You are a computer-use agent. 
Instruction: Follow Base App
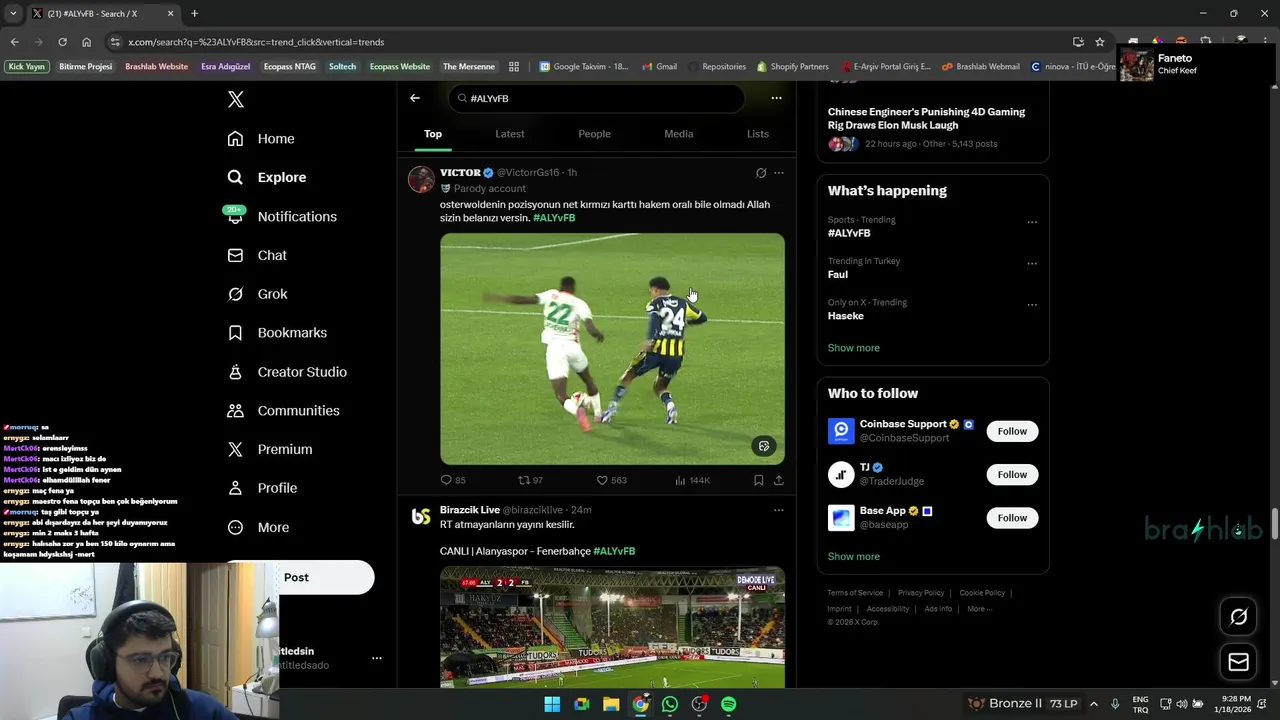click(1012, 517)
